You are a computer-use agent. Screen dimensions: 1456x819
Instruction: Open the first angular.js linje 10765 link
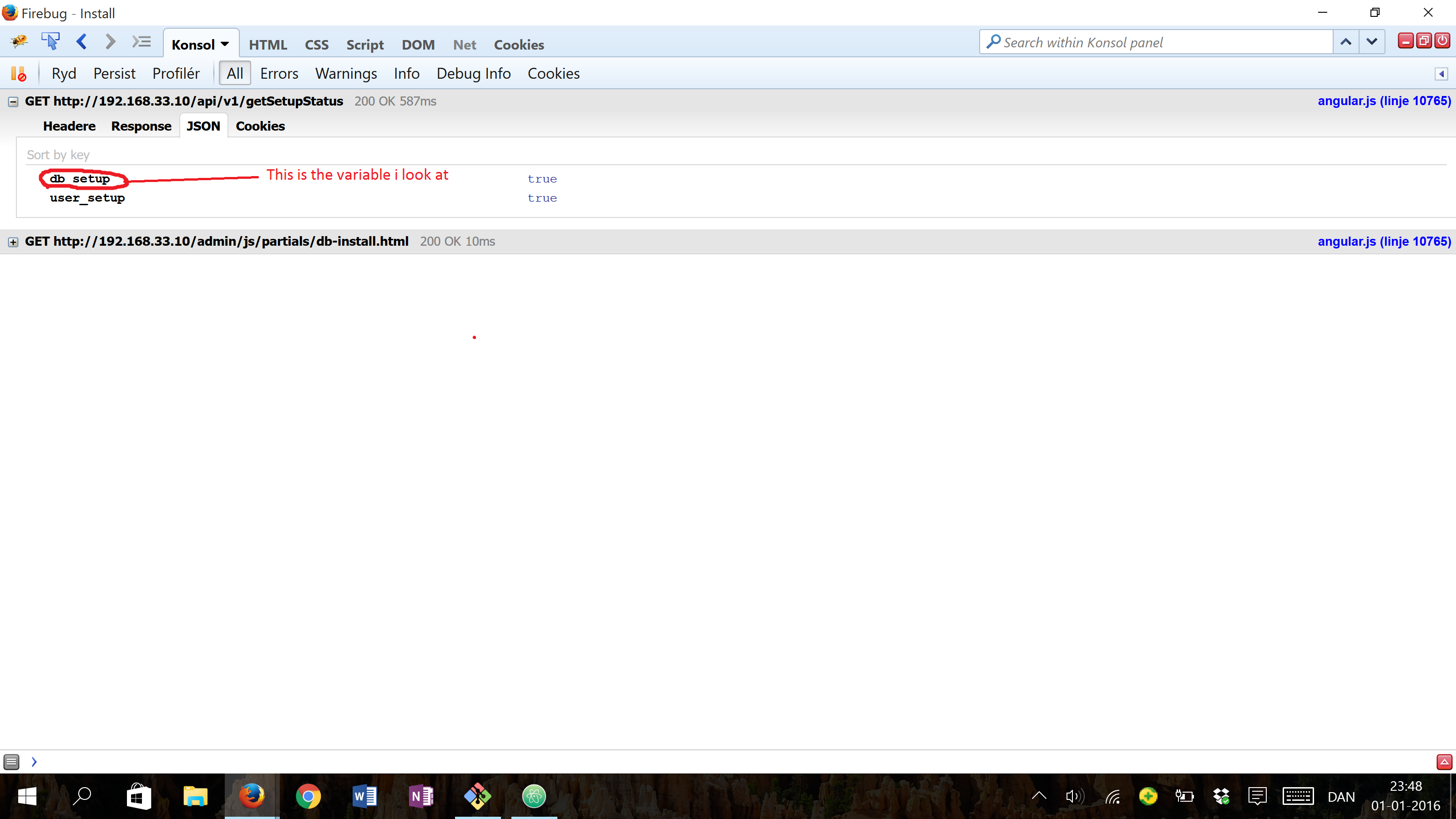point(1384,101)
